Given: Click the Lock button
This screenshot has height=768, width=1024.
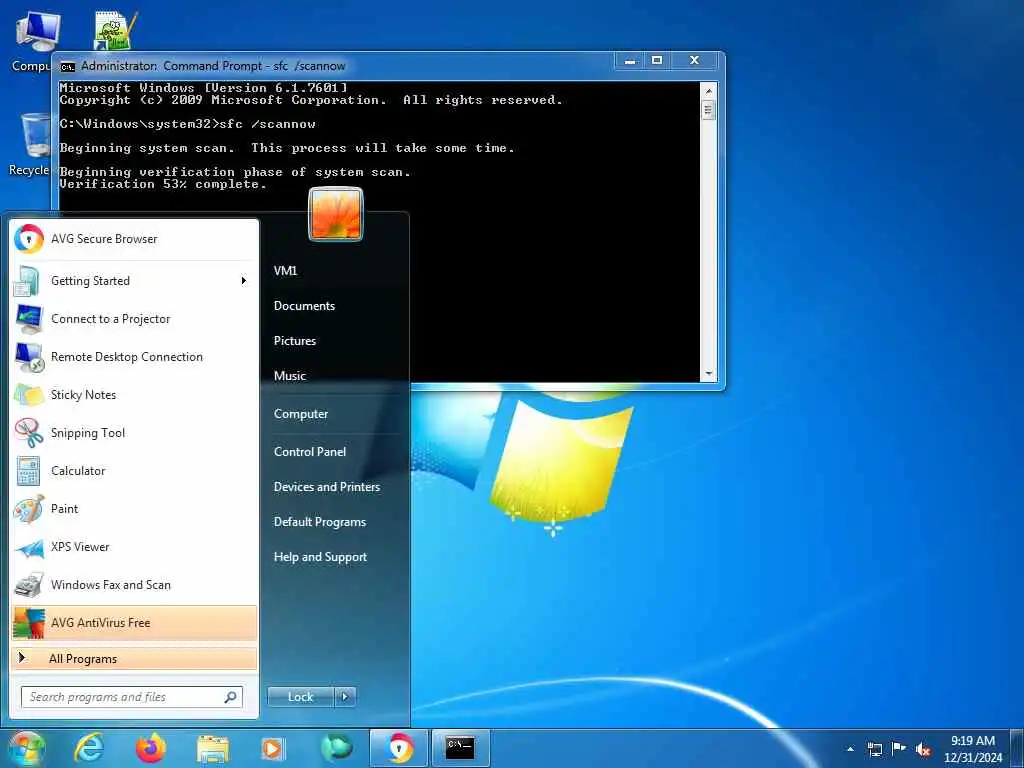Looking at the screenshot, I should 301,697.
